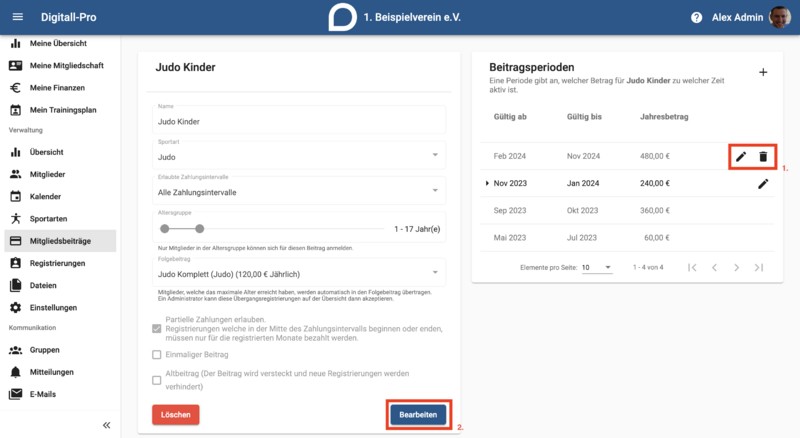Click the Mitglieder people icon
The image size is (800, 438).
click(x=16, y=174)
